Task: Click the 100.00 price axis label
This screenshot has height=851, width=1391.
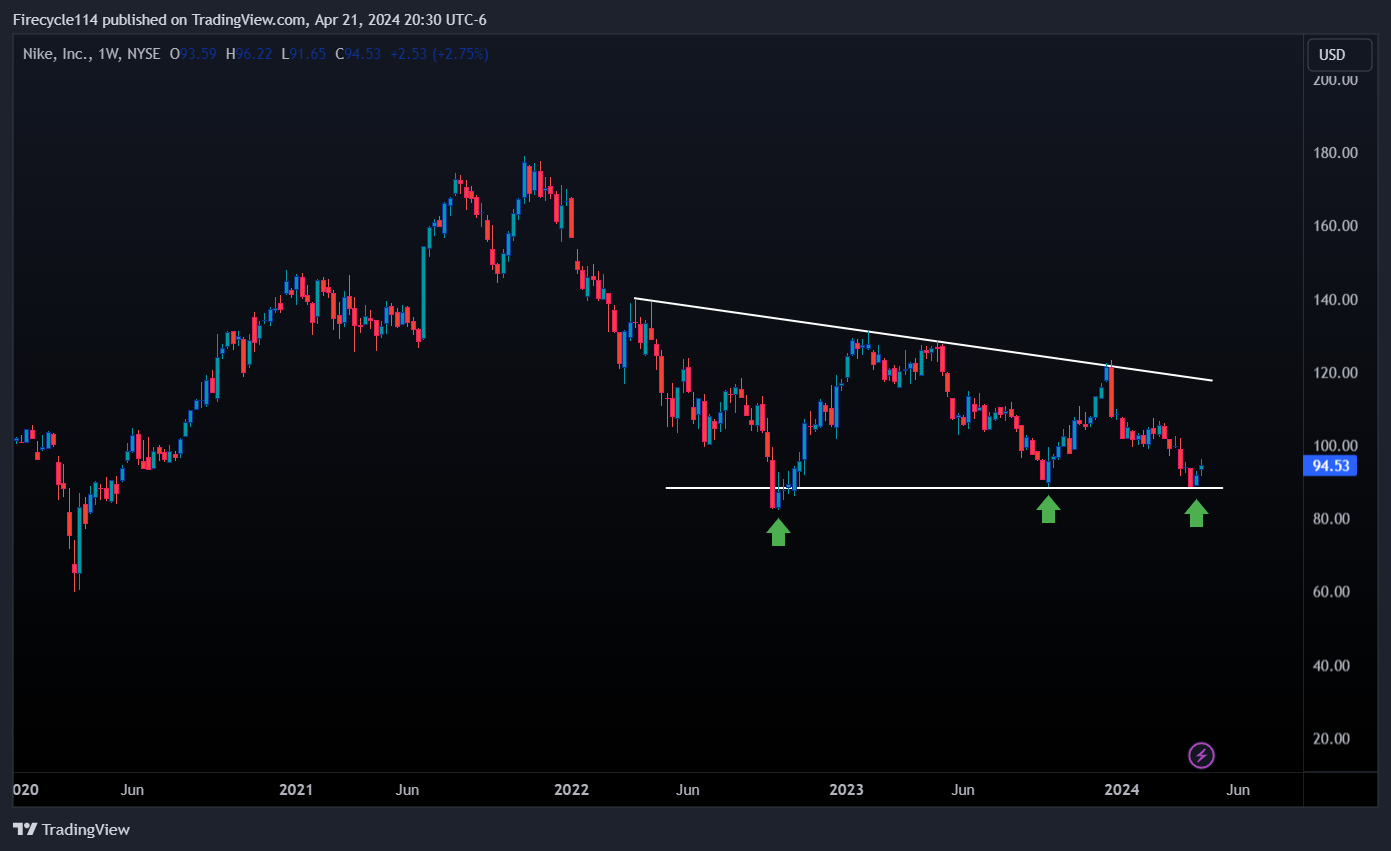Action: [x=1335, y=446]
